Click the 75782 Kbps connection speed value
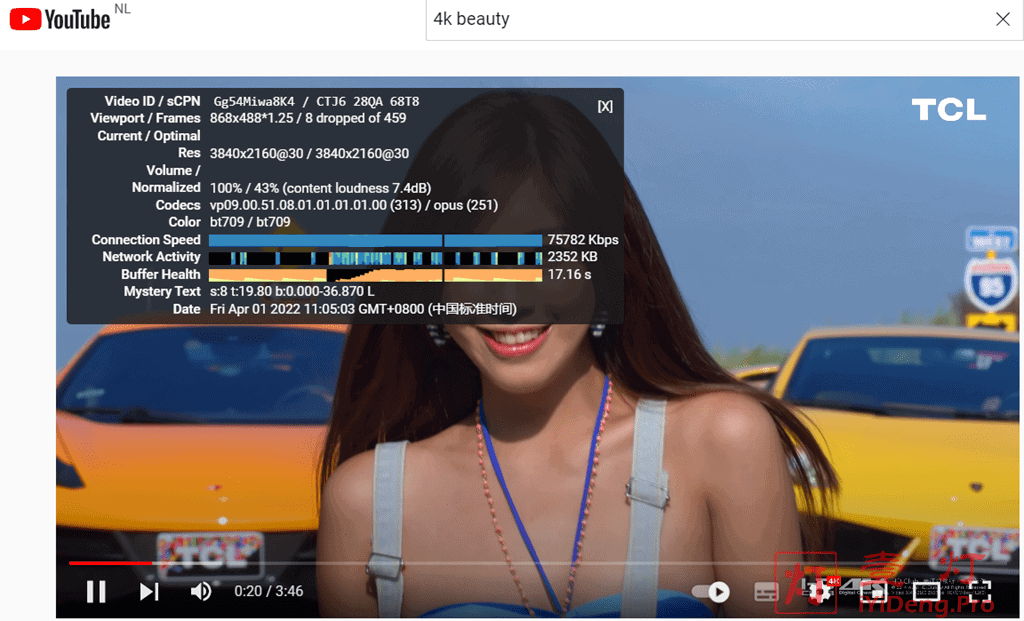The image size is (1024, 621). [x=583, y=240]
